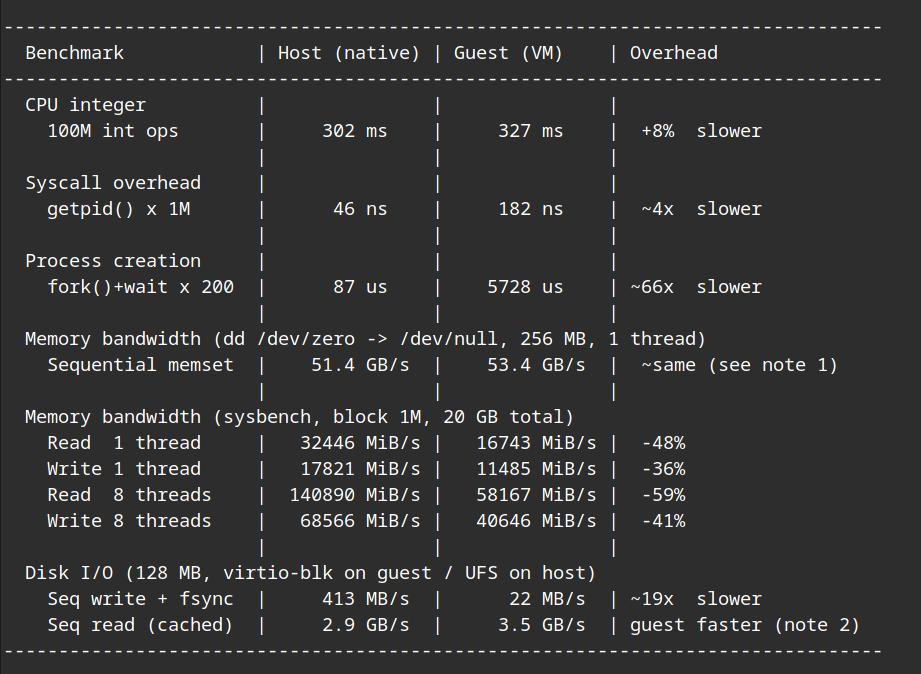Viewport: 921px width, 674px height.
Task: Click the '68566 MiB/s' host value
Action: point(360,521)
